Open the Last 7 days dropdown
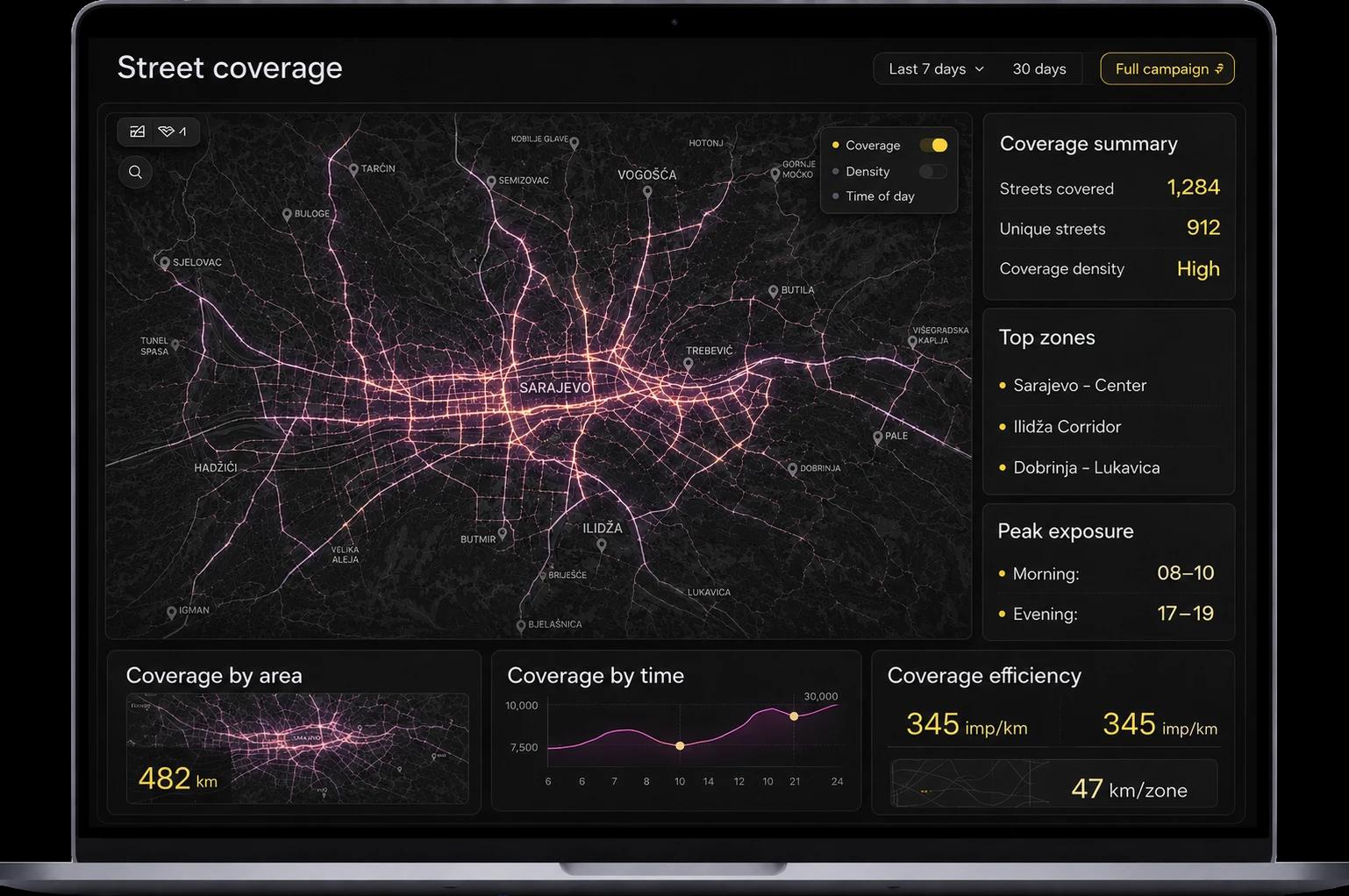This screenshot has width=1349, height=896. click(x=936, y=68)
